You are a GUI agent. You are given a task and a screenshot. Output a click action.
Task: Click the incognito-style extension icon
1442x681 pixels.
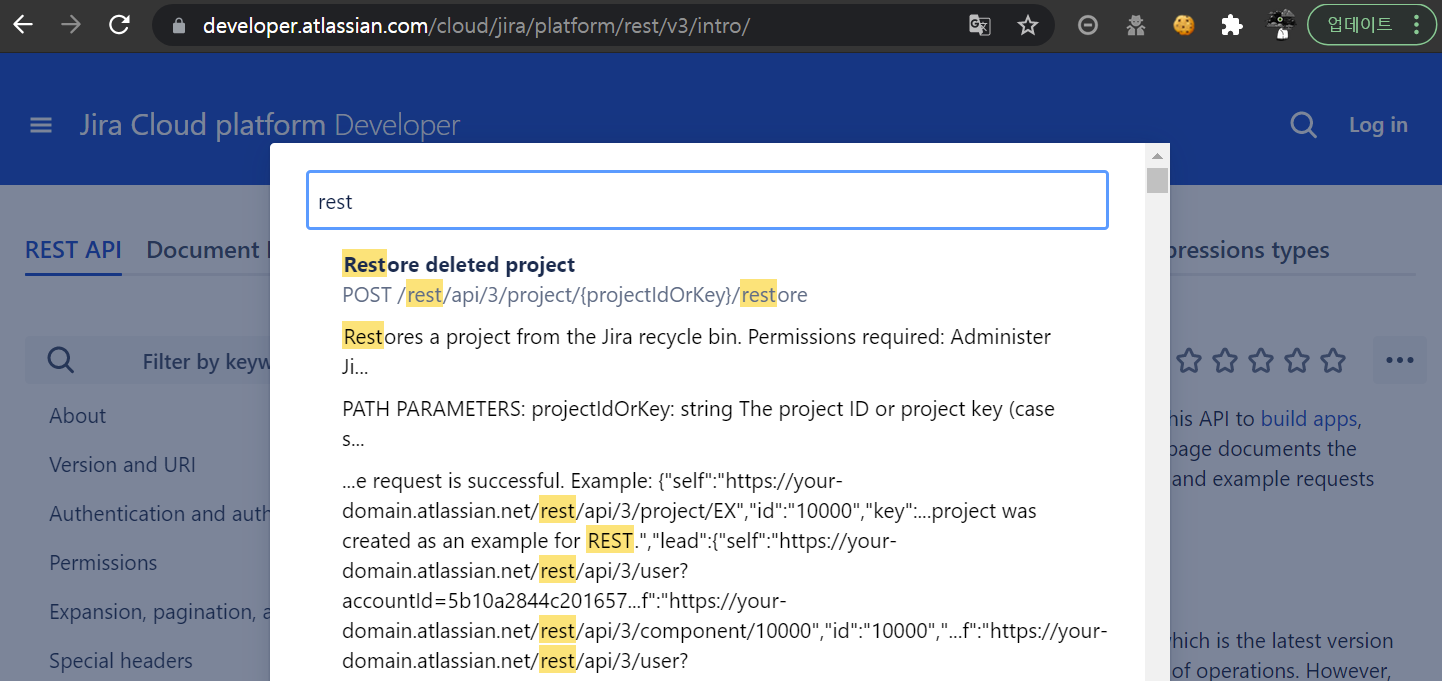tap(1136, 25)
